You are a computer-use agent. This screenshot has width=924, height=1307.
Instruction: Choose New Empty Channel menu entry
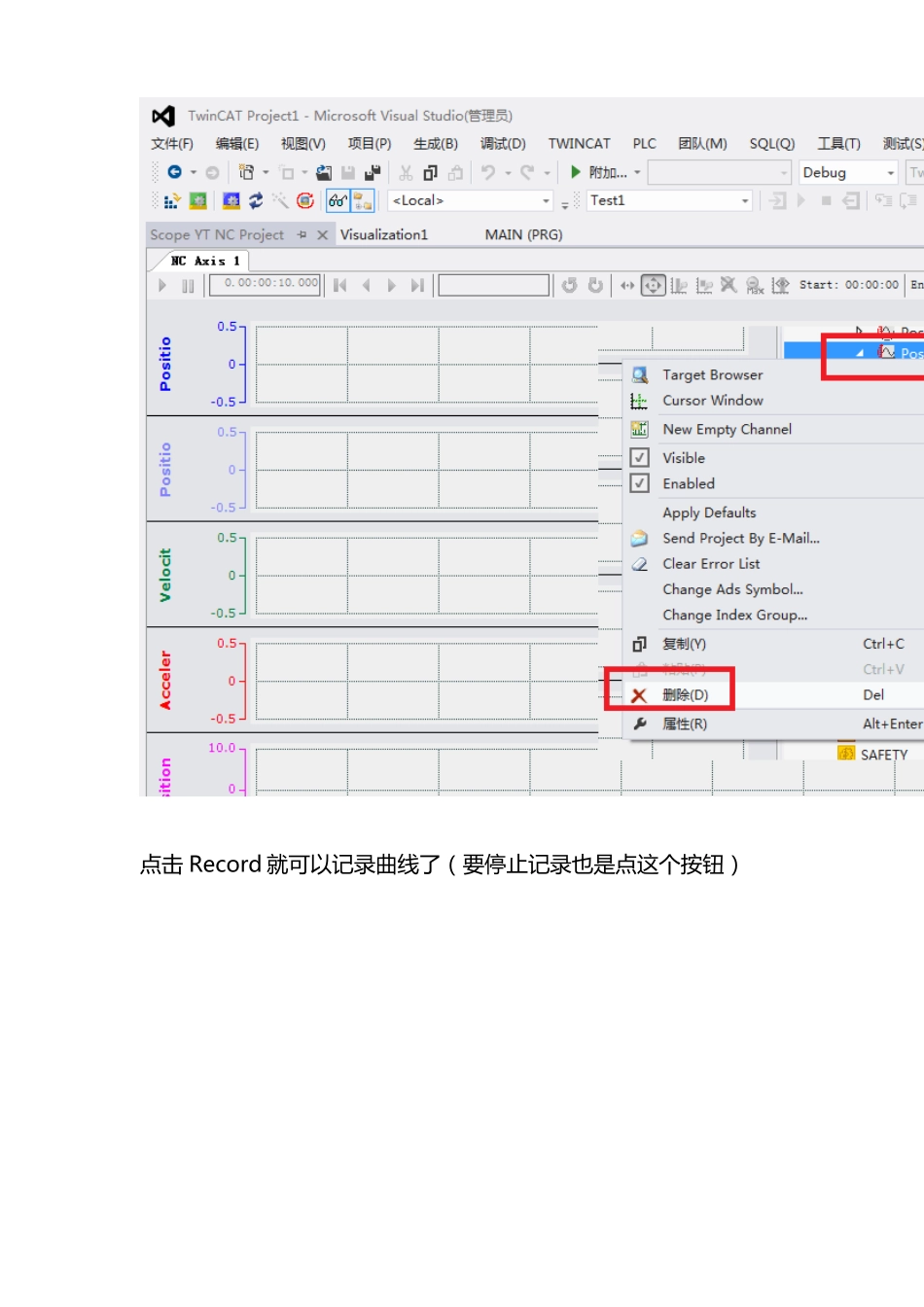(728, 429)
